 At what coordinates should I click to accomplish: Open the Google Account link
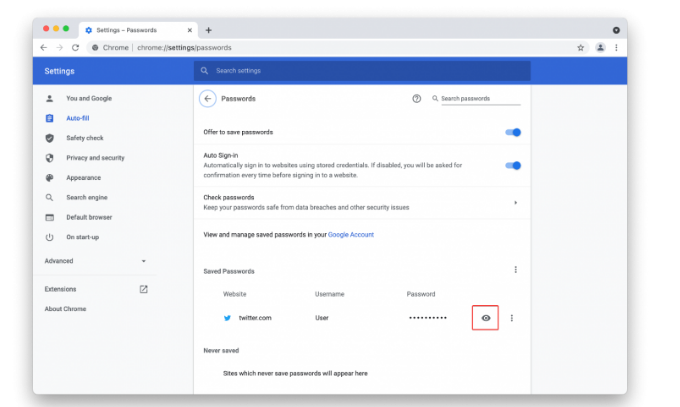pyautogui.click(x=351, y=235)
